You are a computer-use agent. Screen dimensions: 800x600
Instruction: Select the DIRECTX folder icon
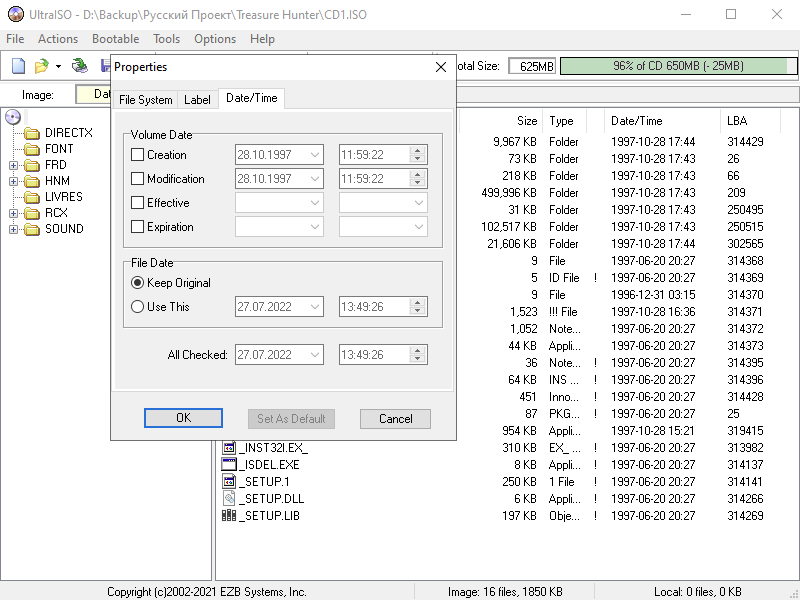[31, 133]
